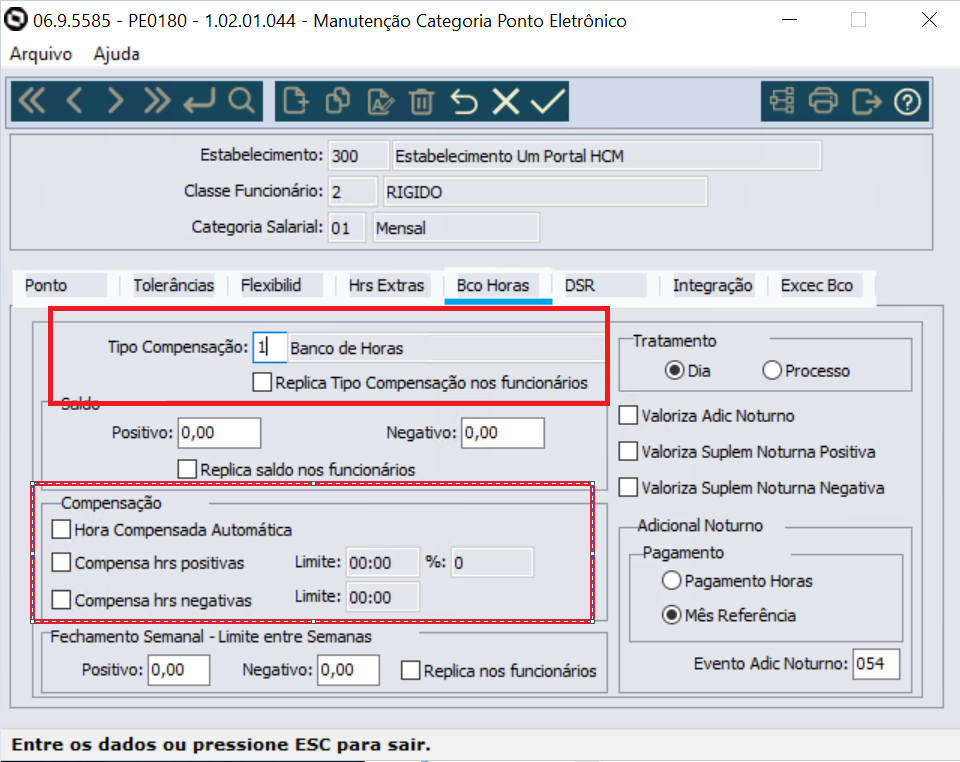Click the Compensa hrs negativas Limite field
The height and width of the screenshot is (762, 960).
point(383,597)
